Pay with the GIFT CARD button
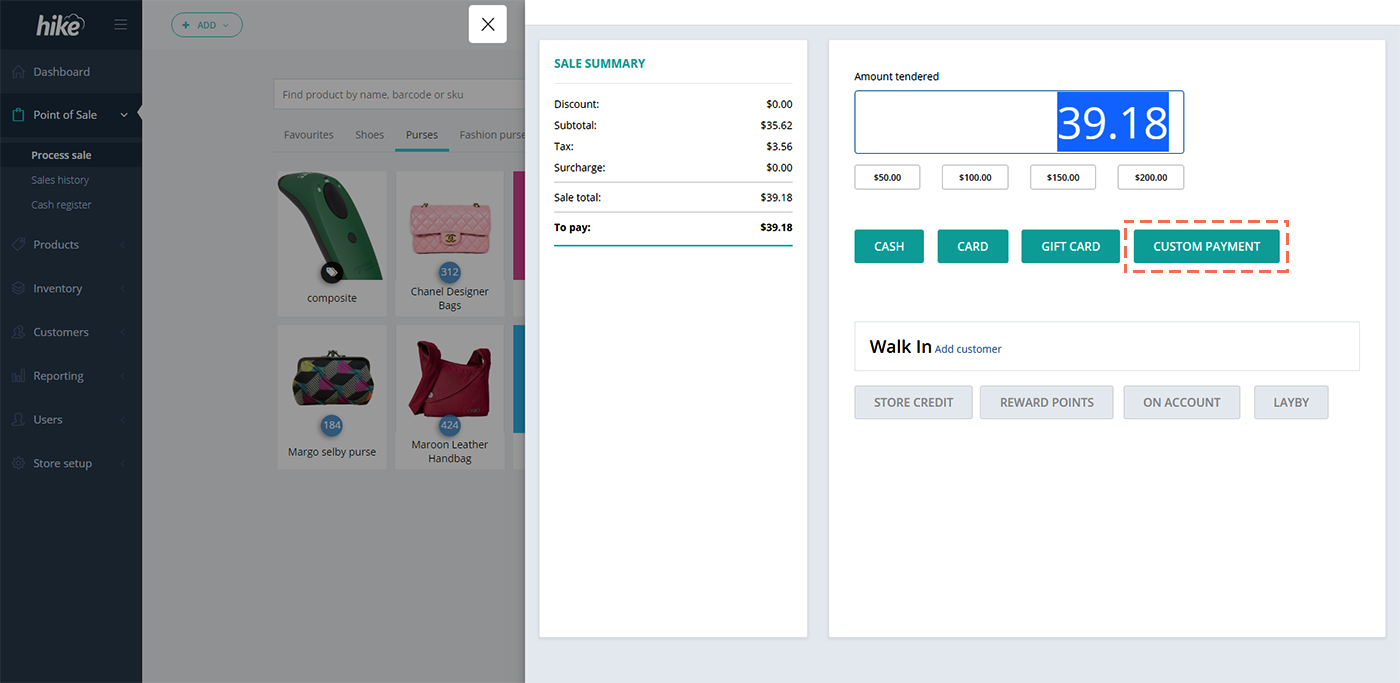Screen dimensions: 1400x683 point(1071,246)
